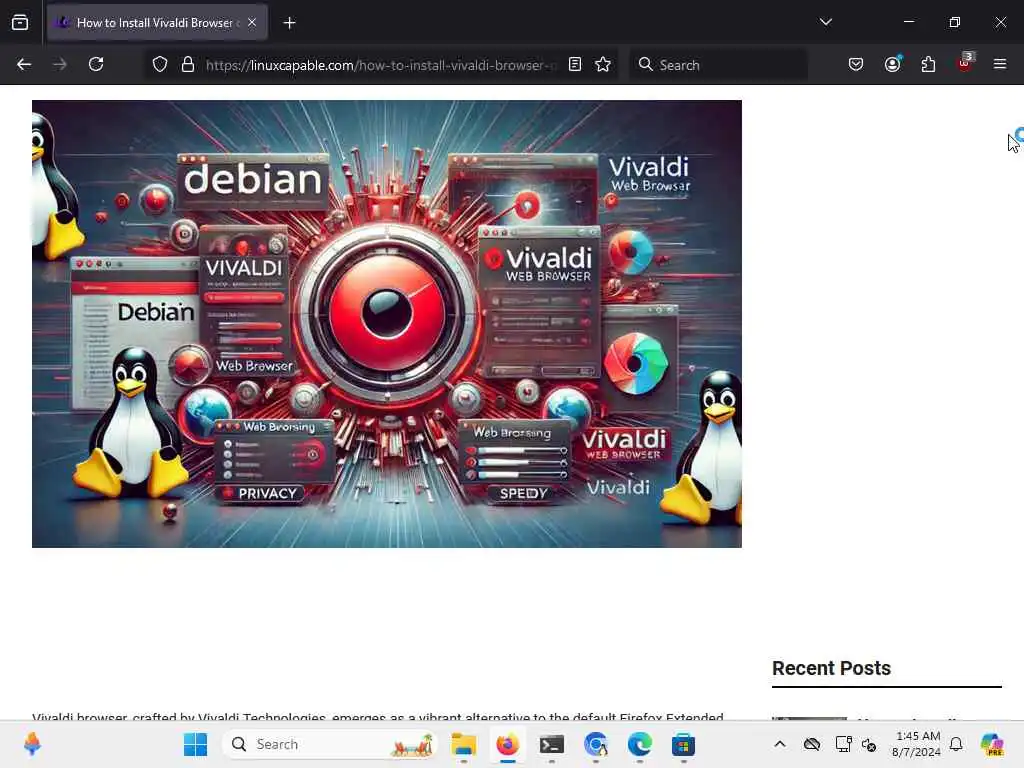Open the Chromium-style browser taskbar icon
The image size is (1024, 768).
pos(596,744)
